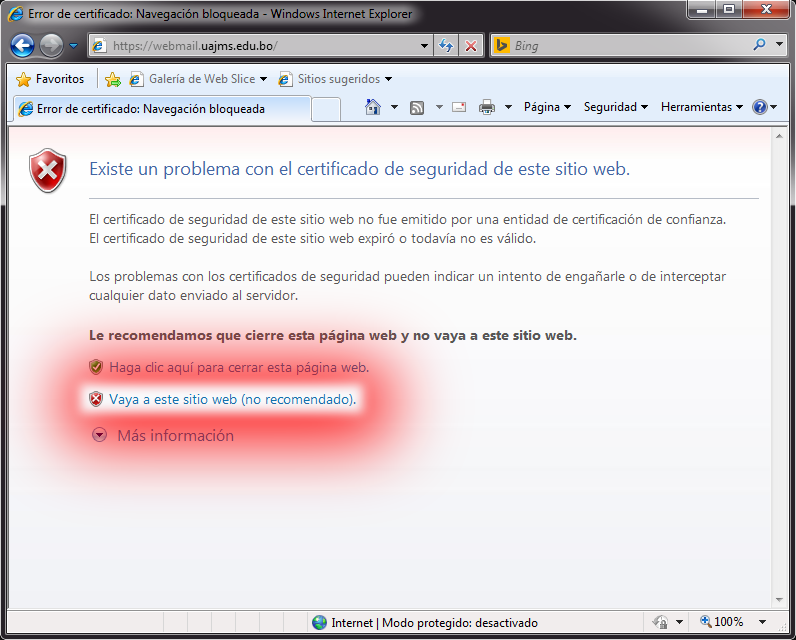Open the zoom level 100% dropdown

click(762, 622)
